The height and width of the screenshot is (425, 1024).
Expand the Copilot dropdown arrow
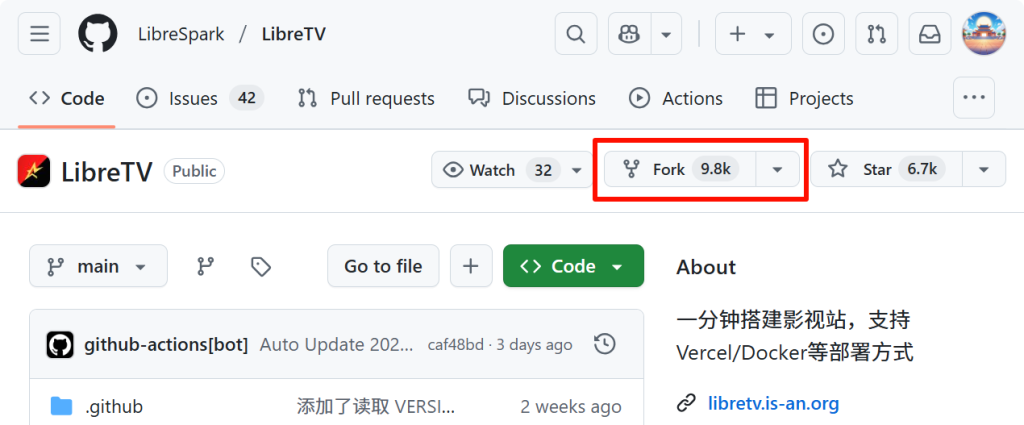point(666,33)
